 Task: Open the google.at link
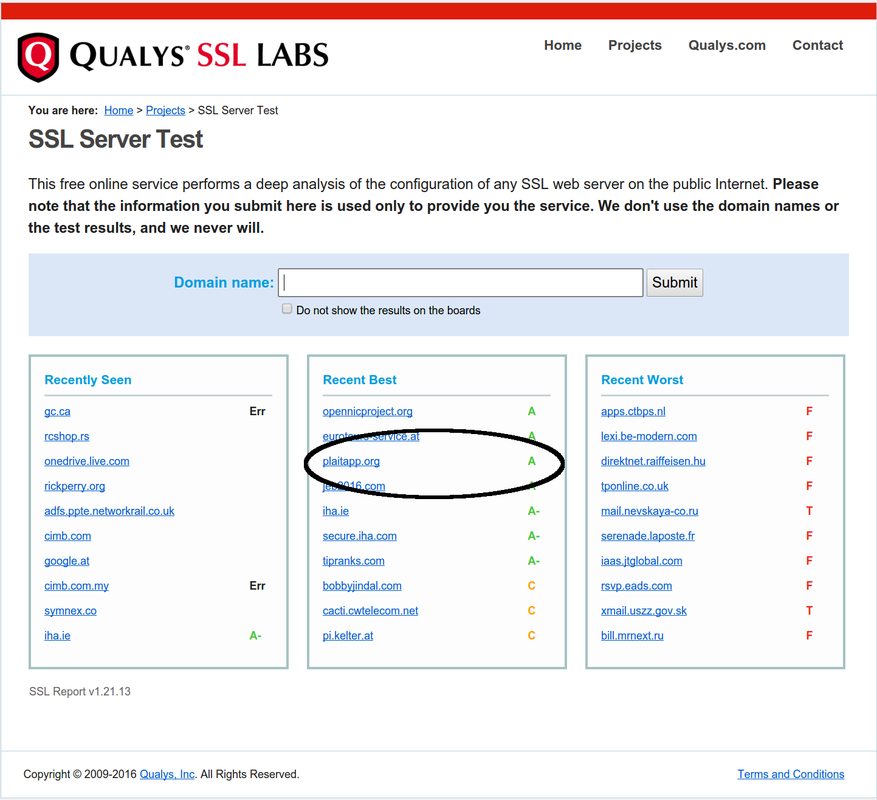click(67, 561)
